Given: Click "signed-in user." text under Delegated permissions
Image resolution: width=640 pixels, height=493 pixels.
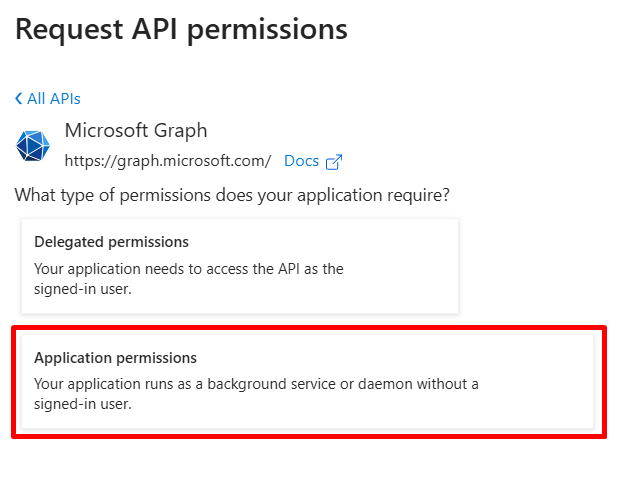Looking at the screenshot, I should [x=83, y=290].
